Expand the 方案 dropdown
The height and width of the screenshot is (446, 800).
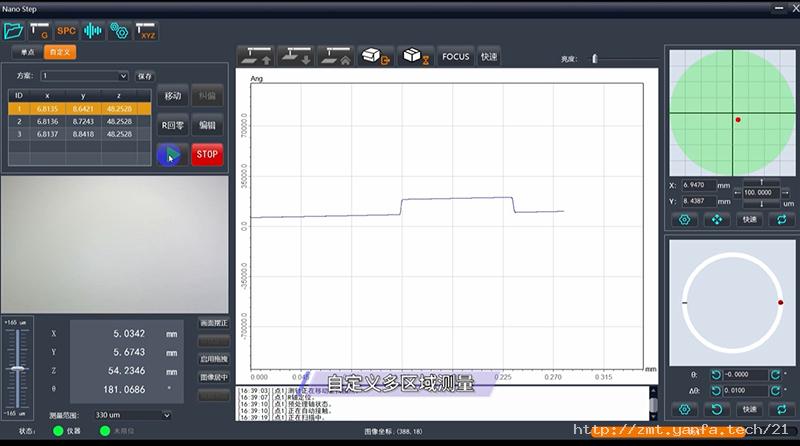pos(85,76)
